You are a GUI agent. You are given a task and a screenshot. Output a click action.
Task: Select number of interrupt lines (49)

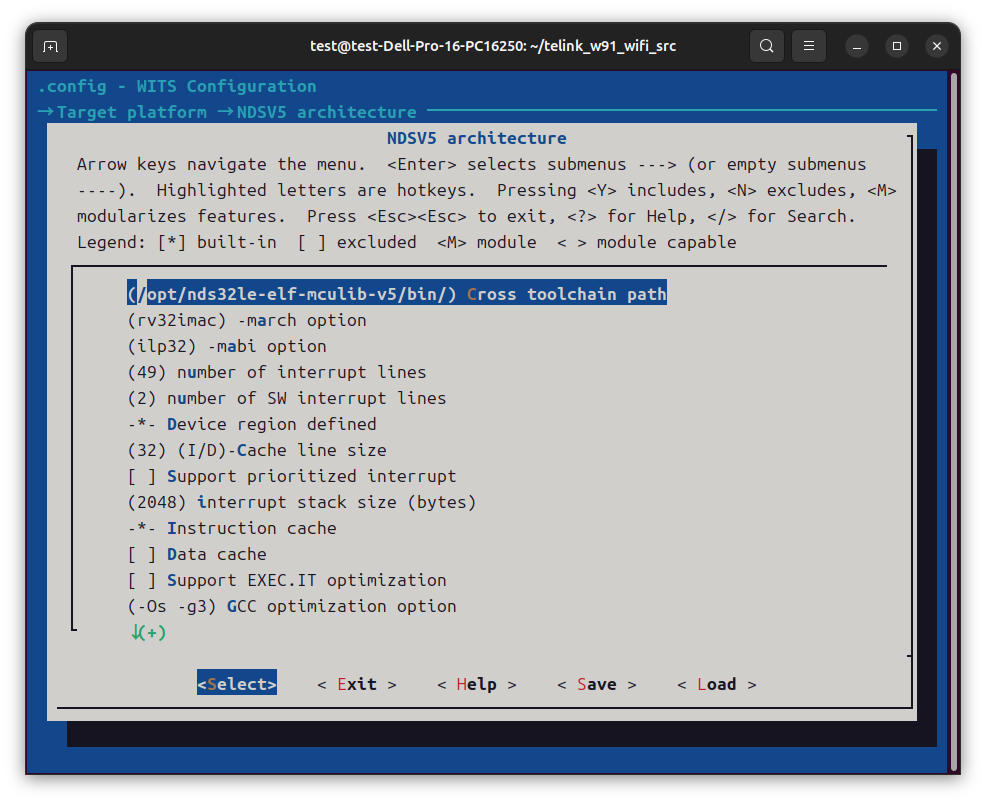(277, 372)
